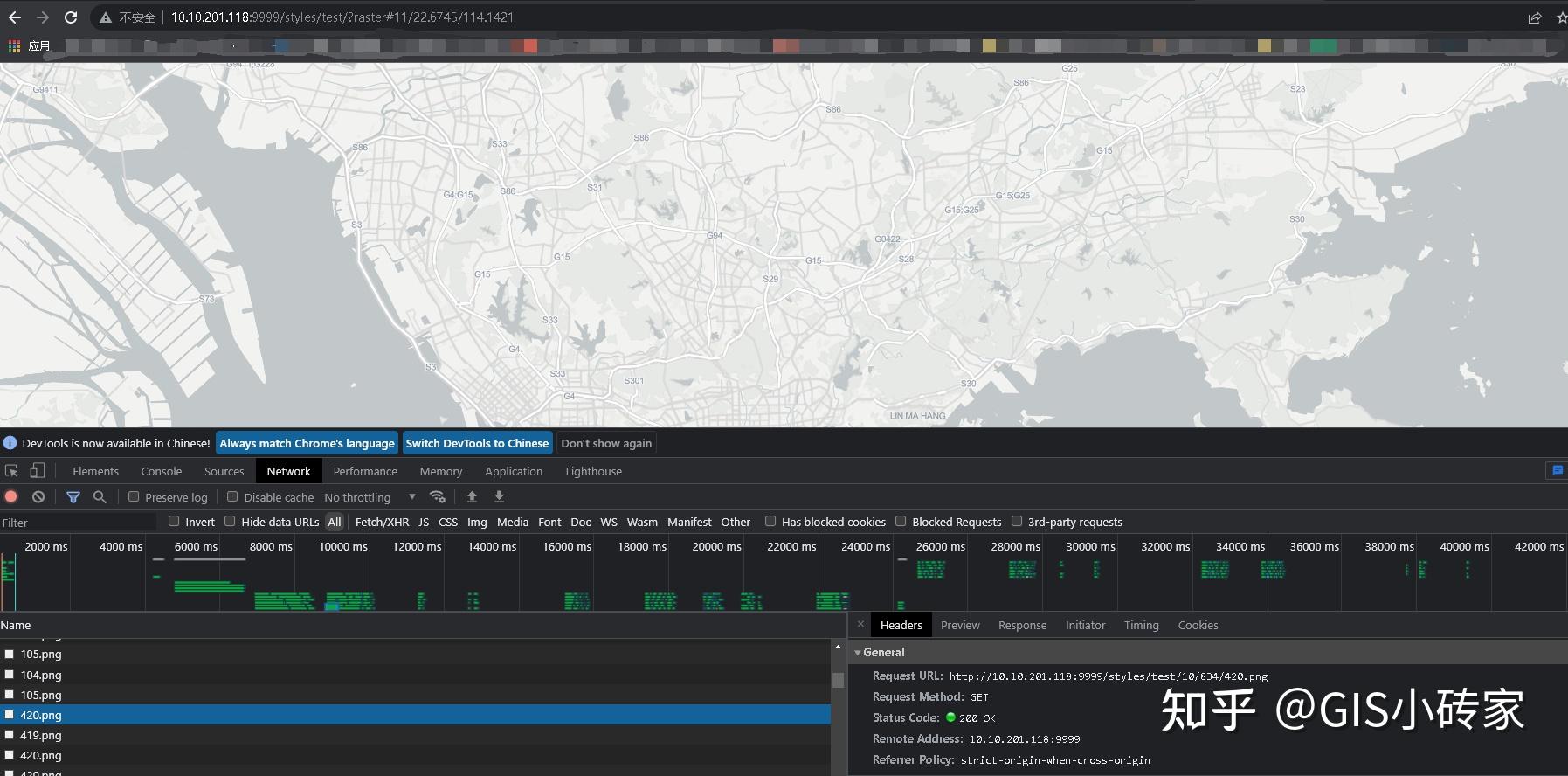The width and height of the screenshot is (1568, 776).
Task: Select the Network tab
Action: click(288, 471)
